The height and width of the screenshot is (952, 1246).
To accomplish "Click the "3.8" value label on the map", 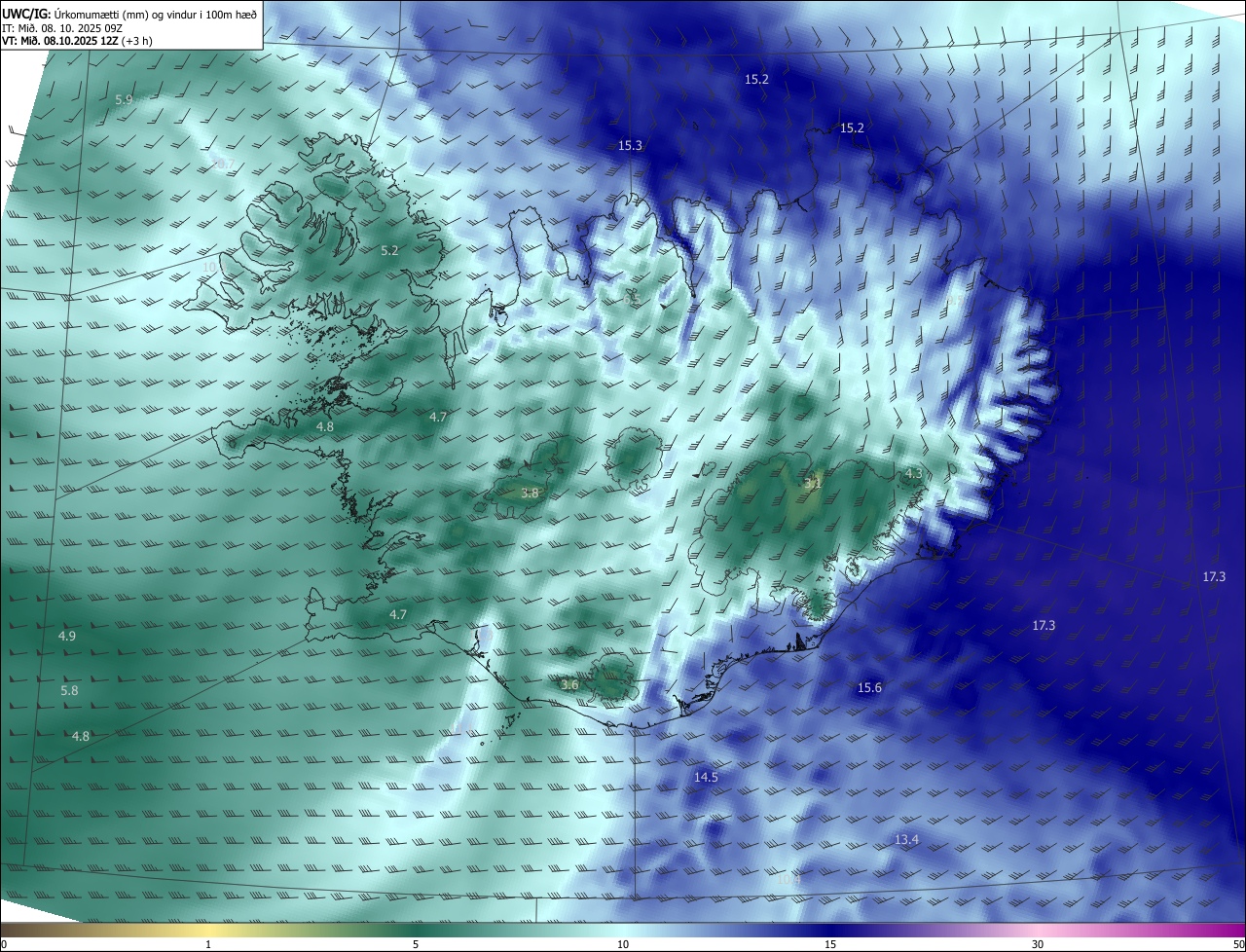I will (x=530, y=494).
